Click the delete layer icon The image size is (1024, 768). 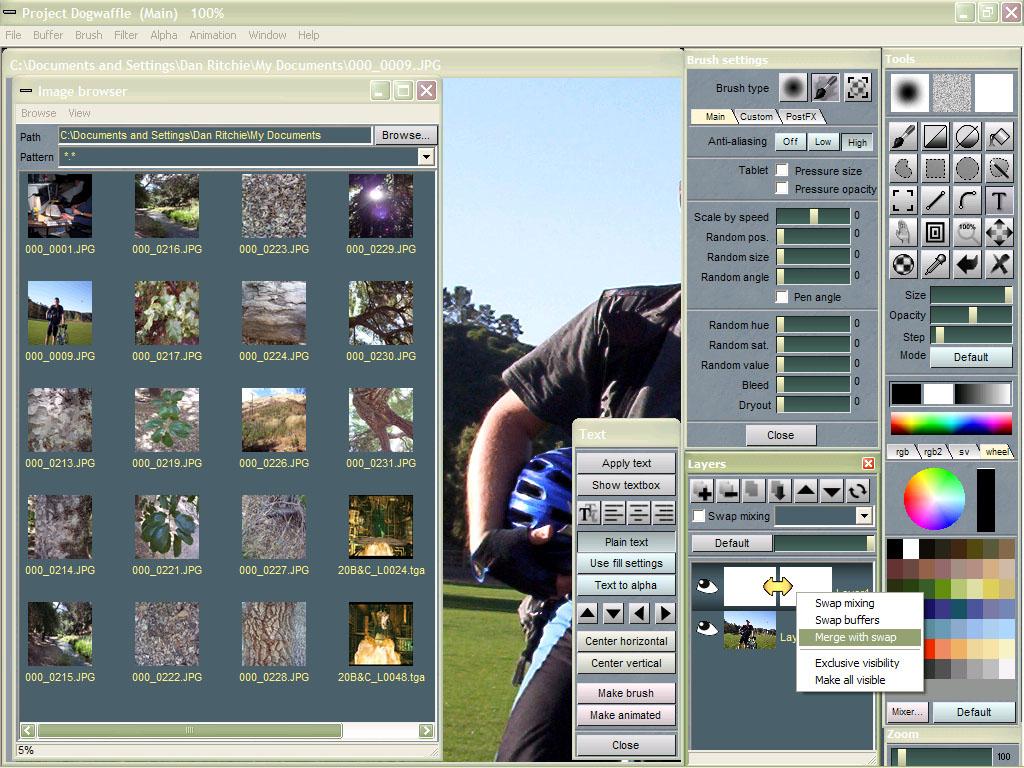pos(728,491)
